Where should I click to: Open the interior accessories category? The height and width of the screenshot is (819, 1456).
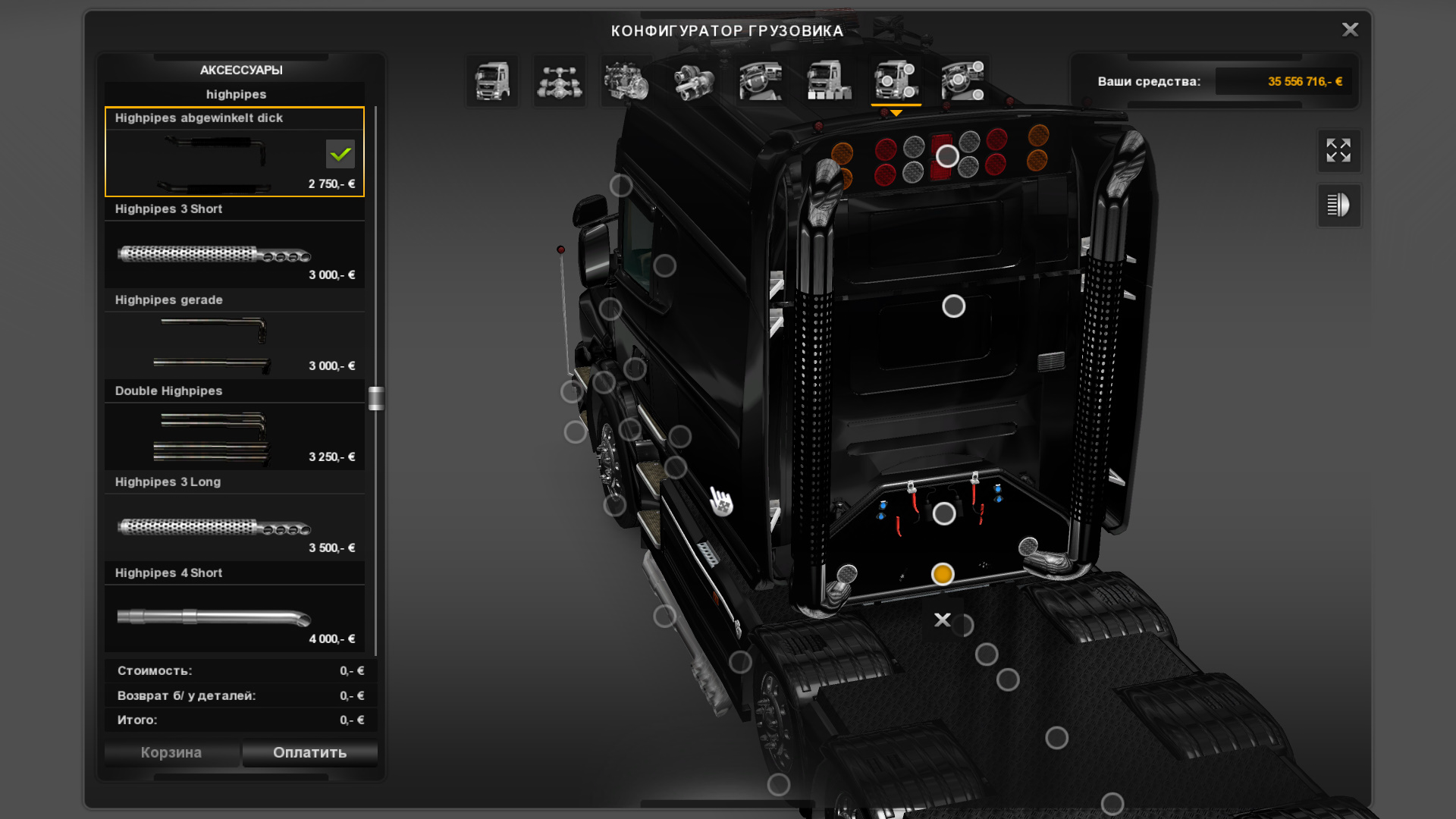point(962,80)
